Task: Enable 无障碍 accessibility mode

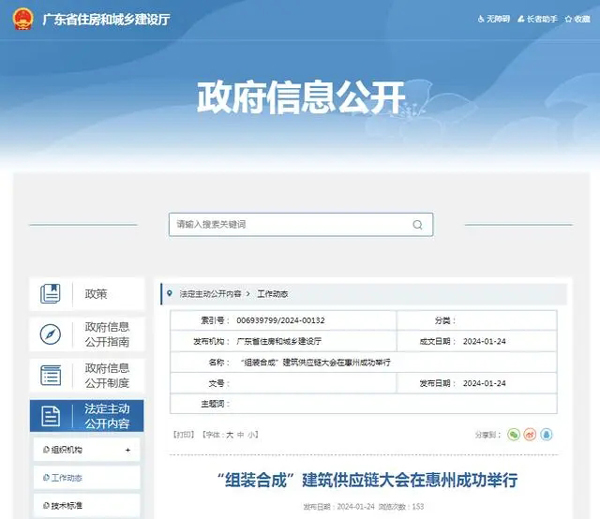Action: click(494, 19)
